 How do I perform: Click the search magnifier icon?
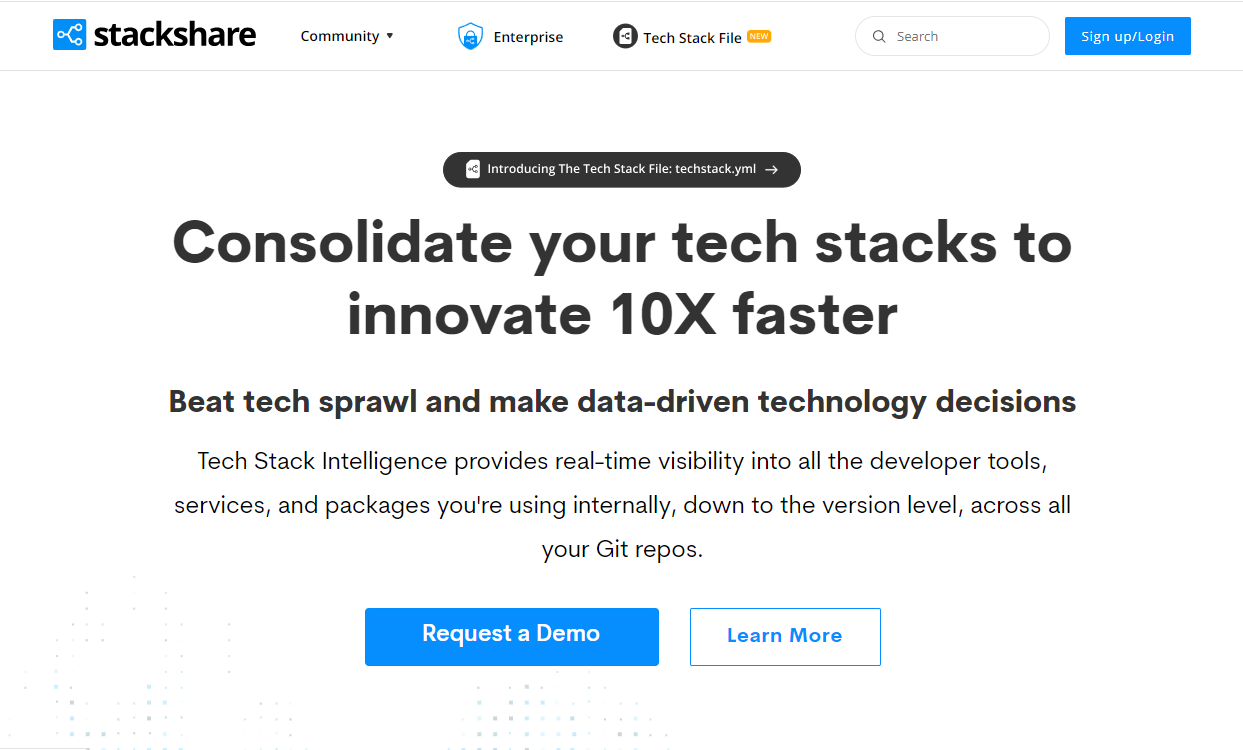point(879,36)
